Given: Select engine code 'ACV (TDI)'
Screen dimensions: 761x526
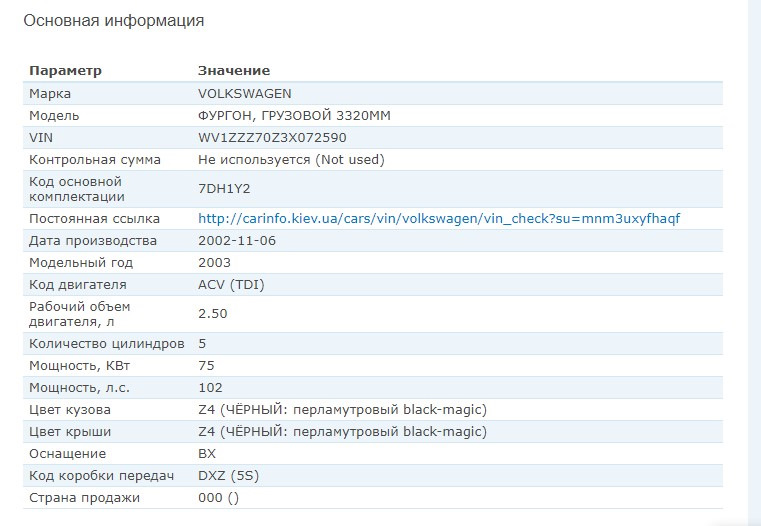Looking at the screenshot, I should [x=231, y=285].
